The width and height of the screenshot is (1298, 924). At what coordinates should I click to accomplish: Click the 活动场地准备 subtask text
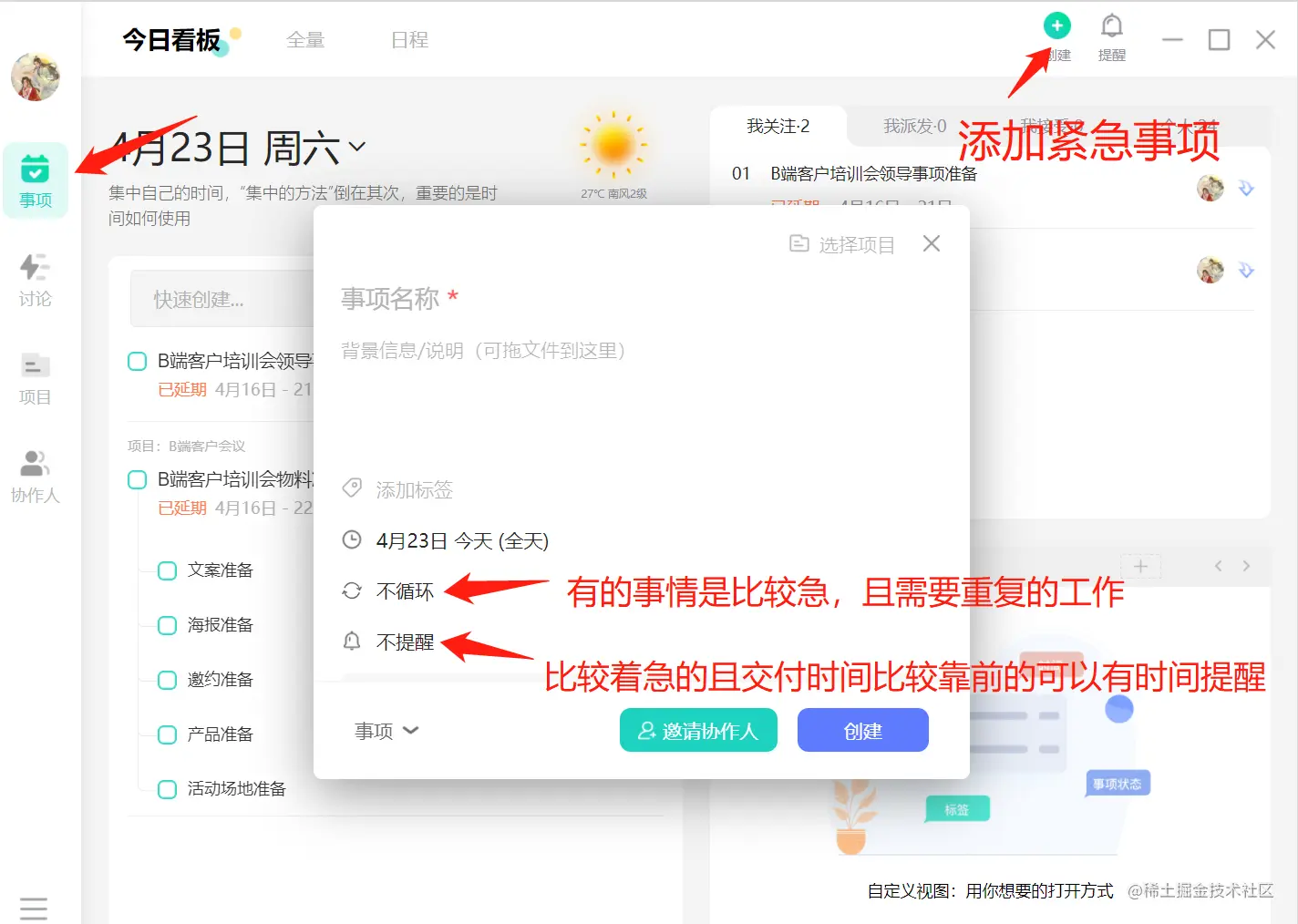point(237,789)
